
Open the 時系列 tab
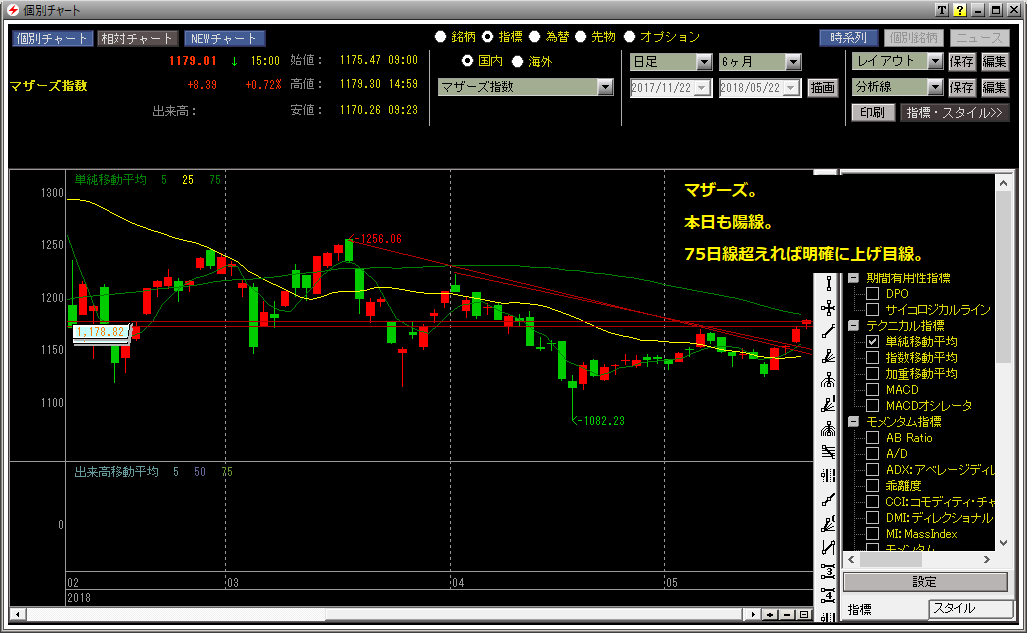[x=849, y=38]
